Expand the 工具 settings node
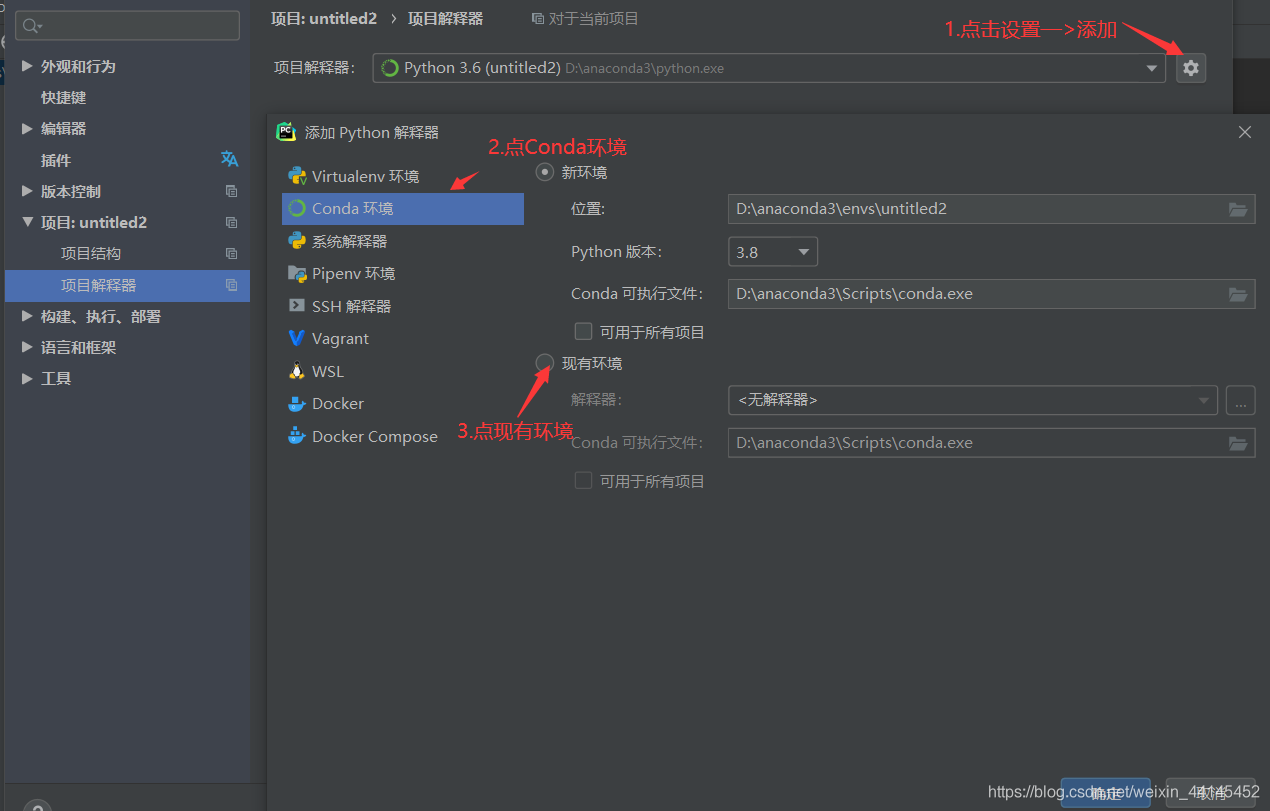This screenshot has height=811, width=1270. 27,378
